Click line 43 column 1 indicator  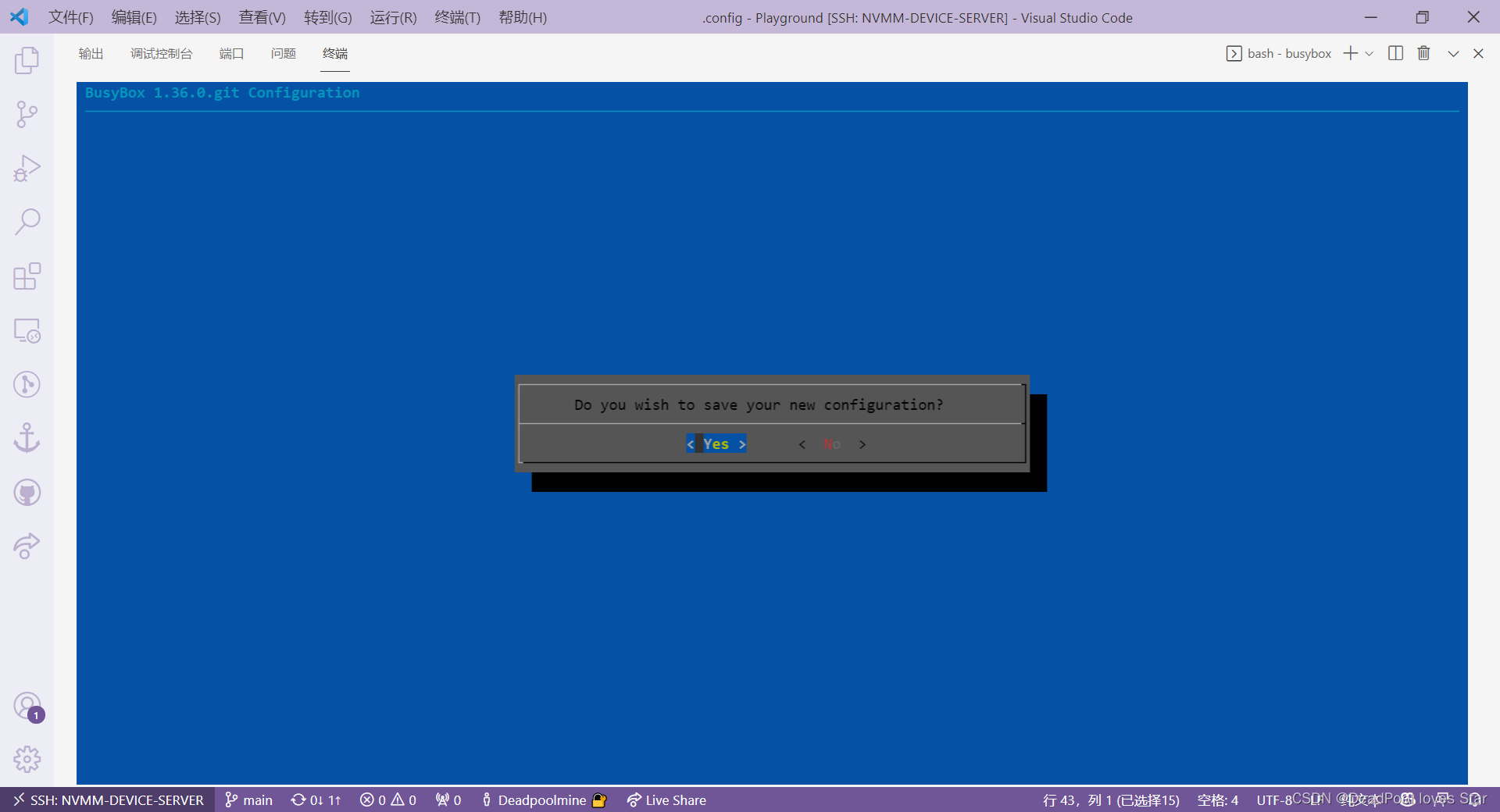[1111, 800]
